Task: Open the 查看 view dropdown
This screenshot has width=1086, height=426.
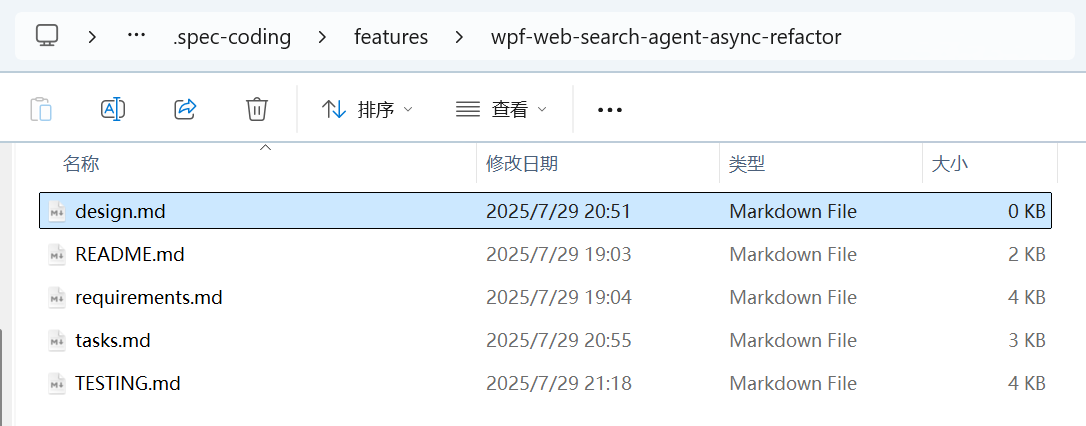Action: point(501,109)
